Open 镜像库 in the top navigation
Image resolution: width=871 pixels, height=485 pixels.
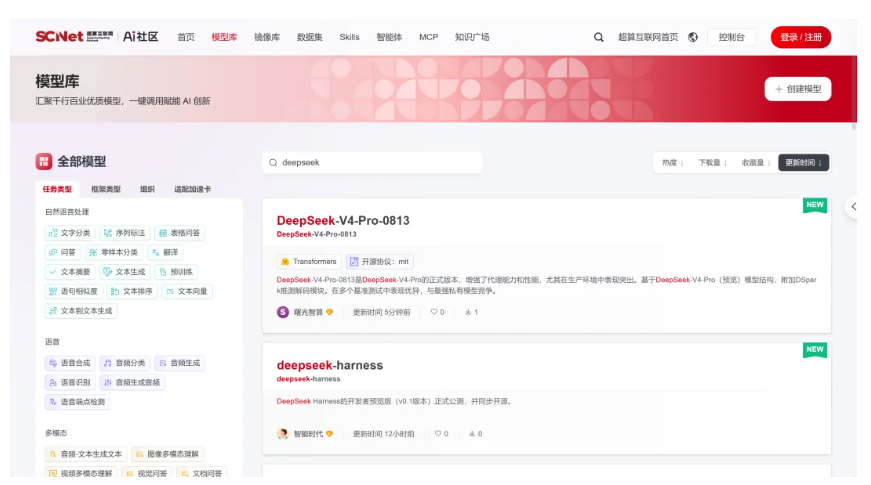[x=267, y=37]
